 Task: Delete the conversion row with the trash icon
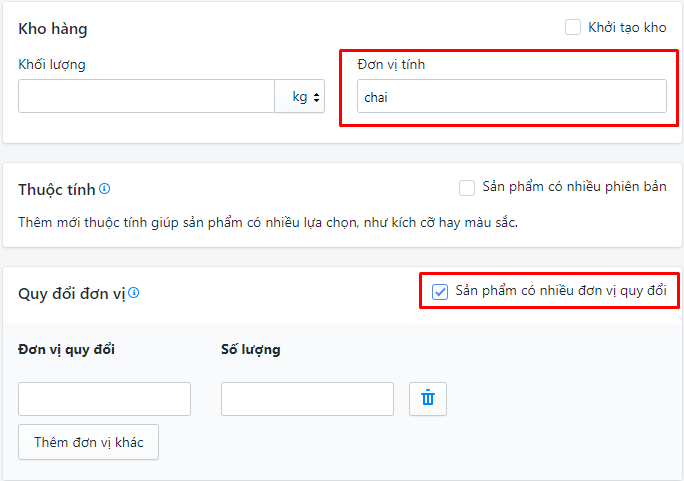pos(428,399)
